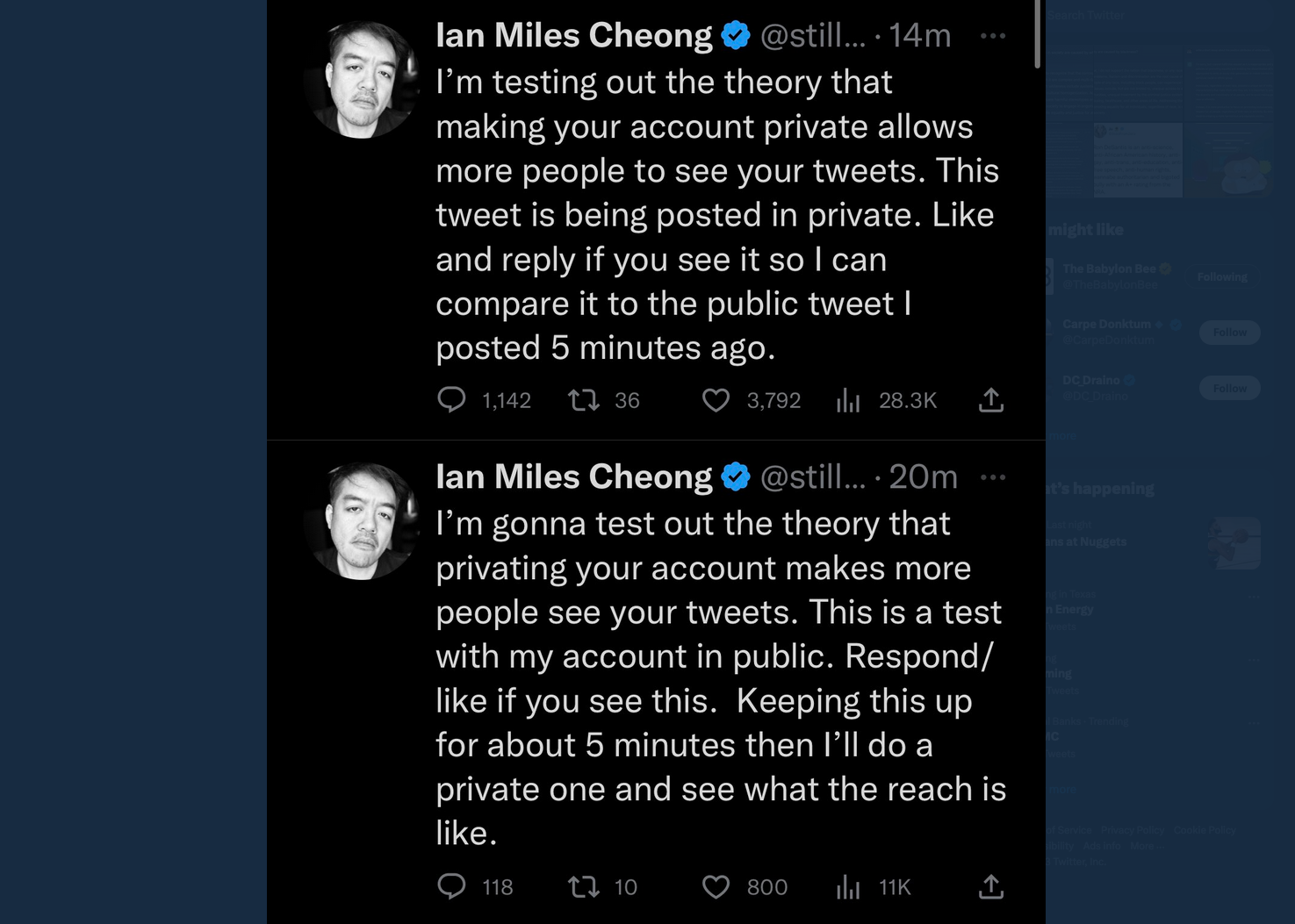Share the tweet posted 14m ago
The width and height of the screenshot is (1295, 924).
[x=991, y=400]
